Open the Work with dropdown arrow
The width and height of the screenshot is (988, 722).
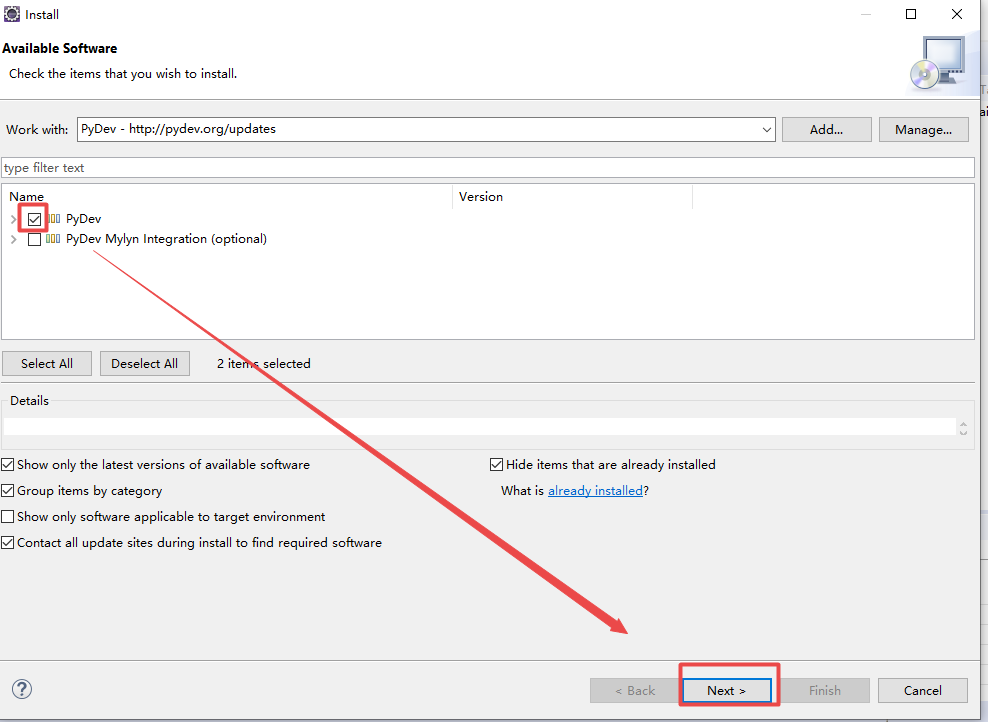[x=766, y=130]
